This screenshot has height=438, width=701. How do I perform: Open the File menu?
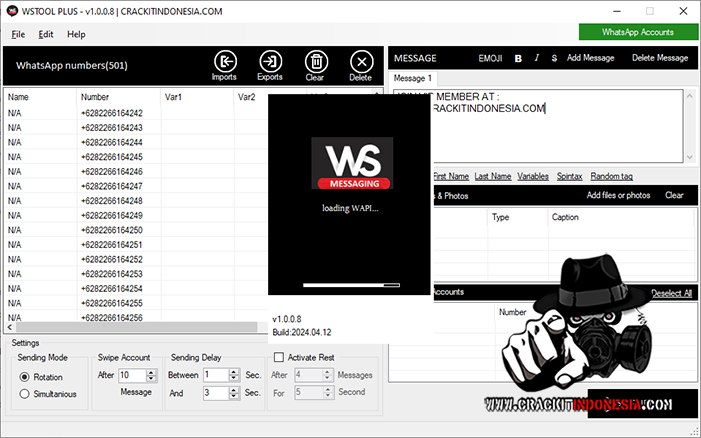click(x=18, y=34)
